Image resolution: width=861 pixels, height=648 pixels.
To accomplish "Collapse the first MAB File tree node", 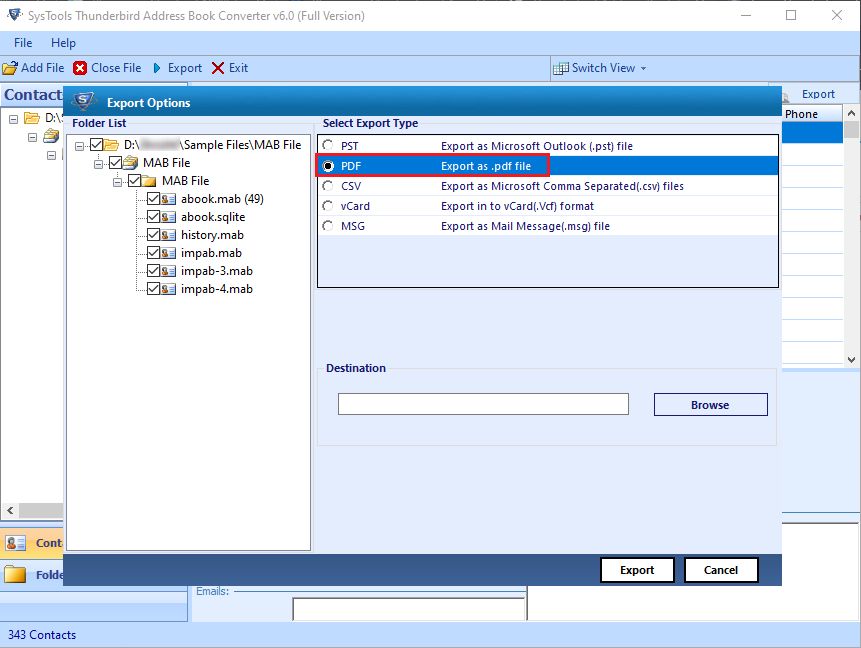I will pos(99,164).
